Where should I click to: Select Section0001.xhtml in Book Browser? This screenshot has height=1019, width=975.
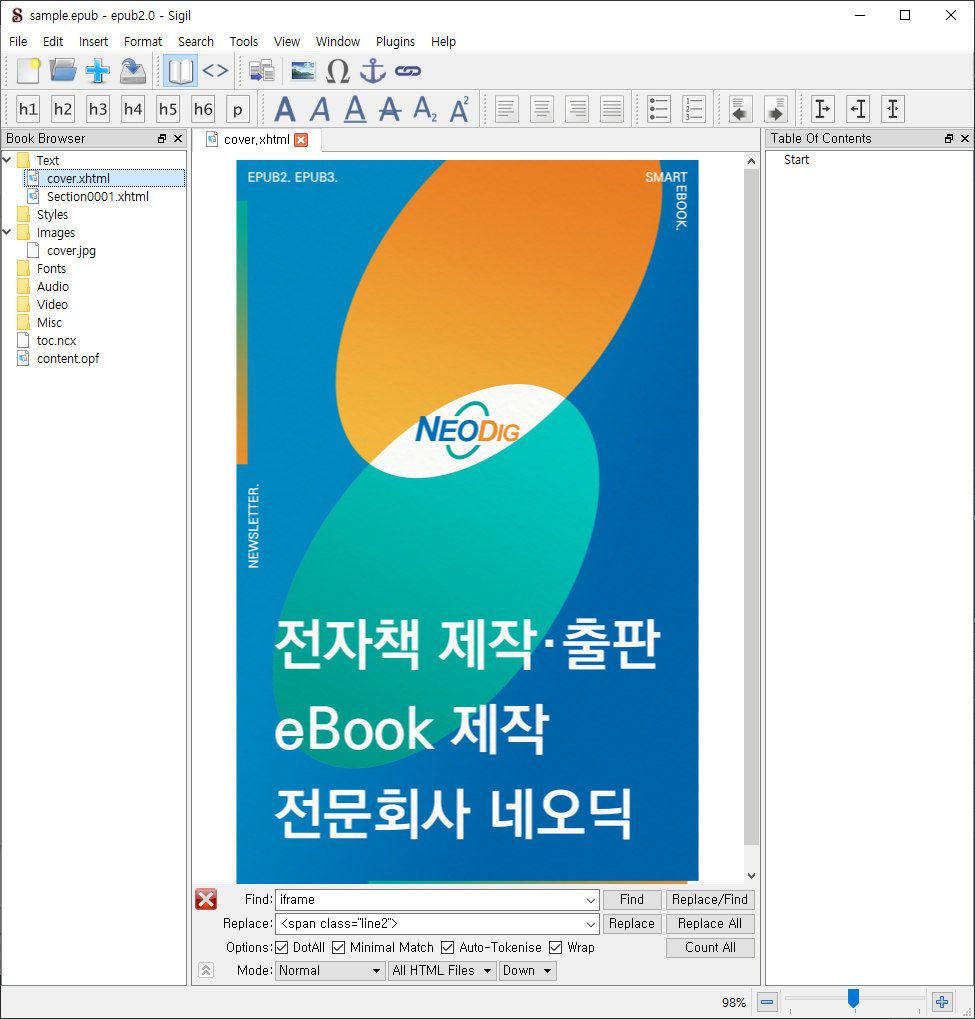point(98,196)
